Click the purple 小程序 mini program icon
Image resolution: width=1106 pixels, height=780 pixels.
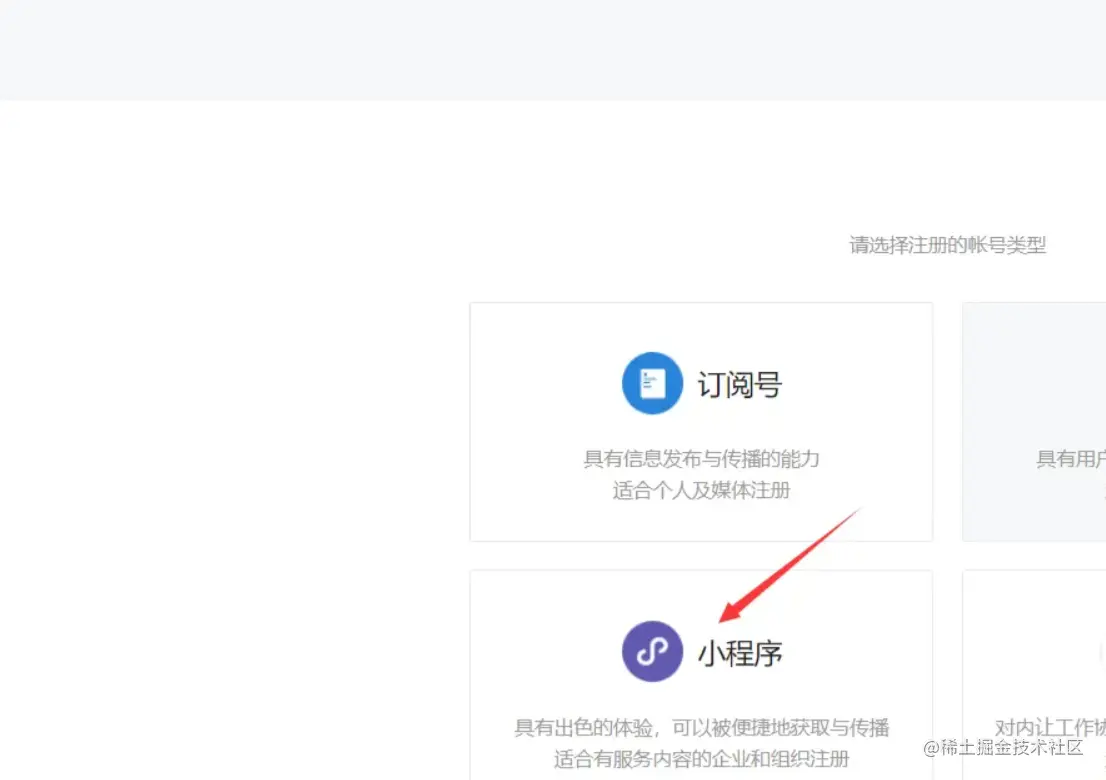[652, 652]
